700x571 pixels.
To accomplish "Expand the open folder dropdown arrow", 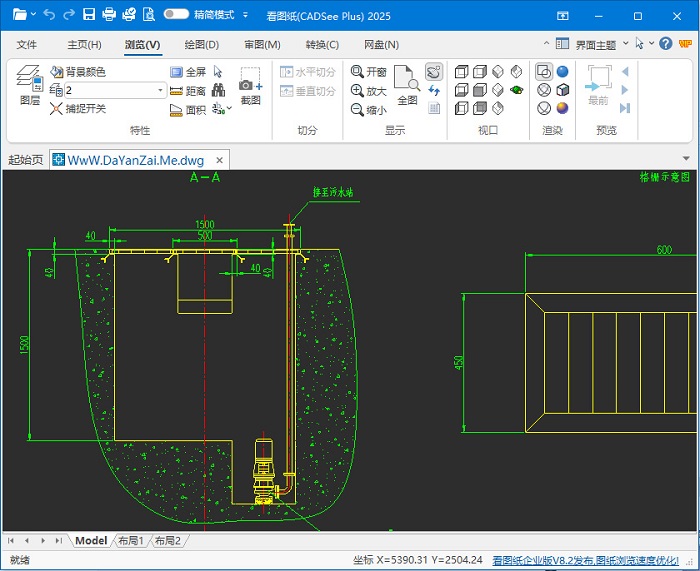I will [33, 15].
